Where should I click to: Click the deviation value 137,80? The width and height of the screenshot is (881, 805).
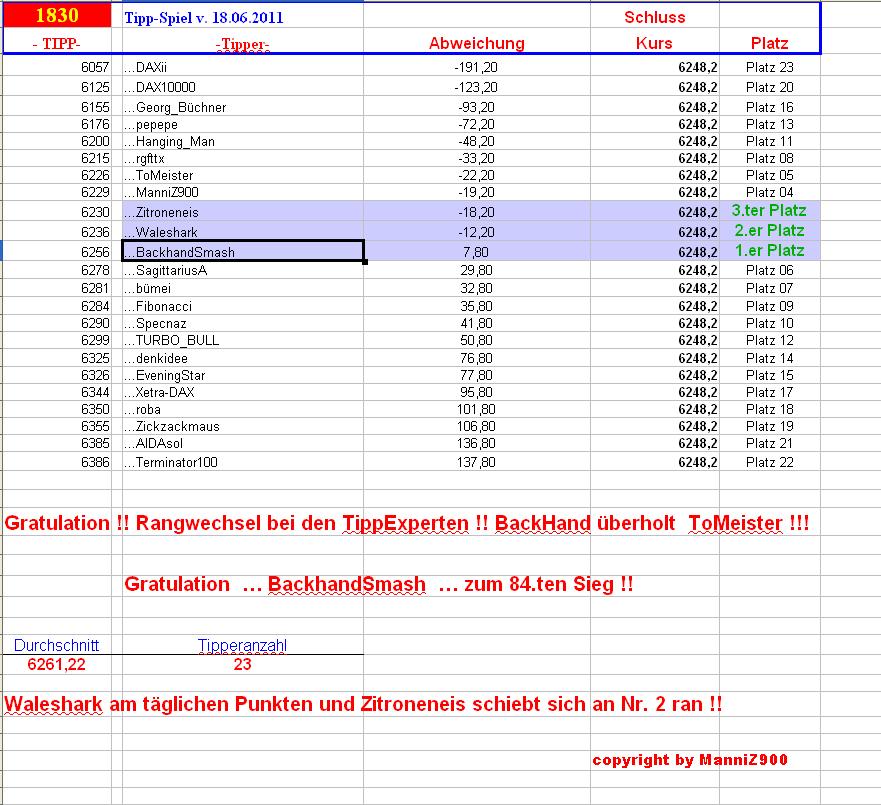(476, 462)
